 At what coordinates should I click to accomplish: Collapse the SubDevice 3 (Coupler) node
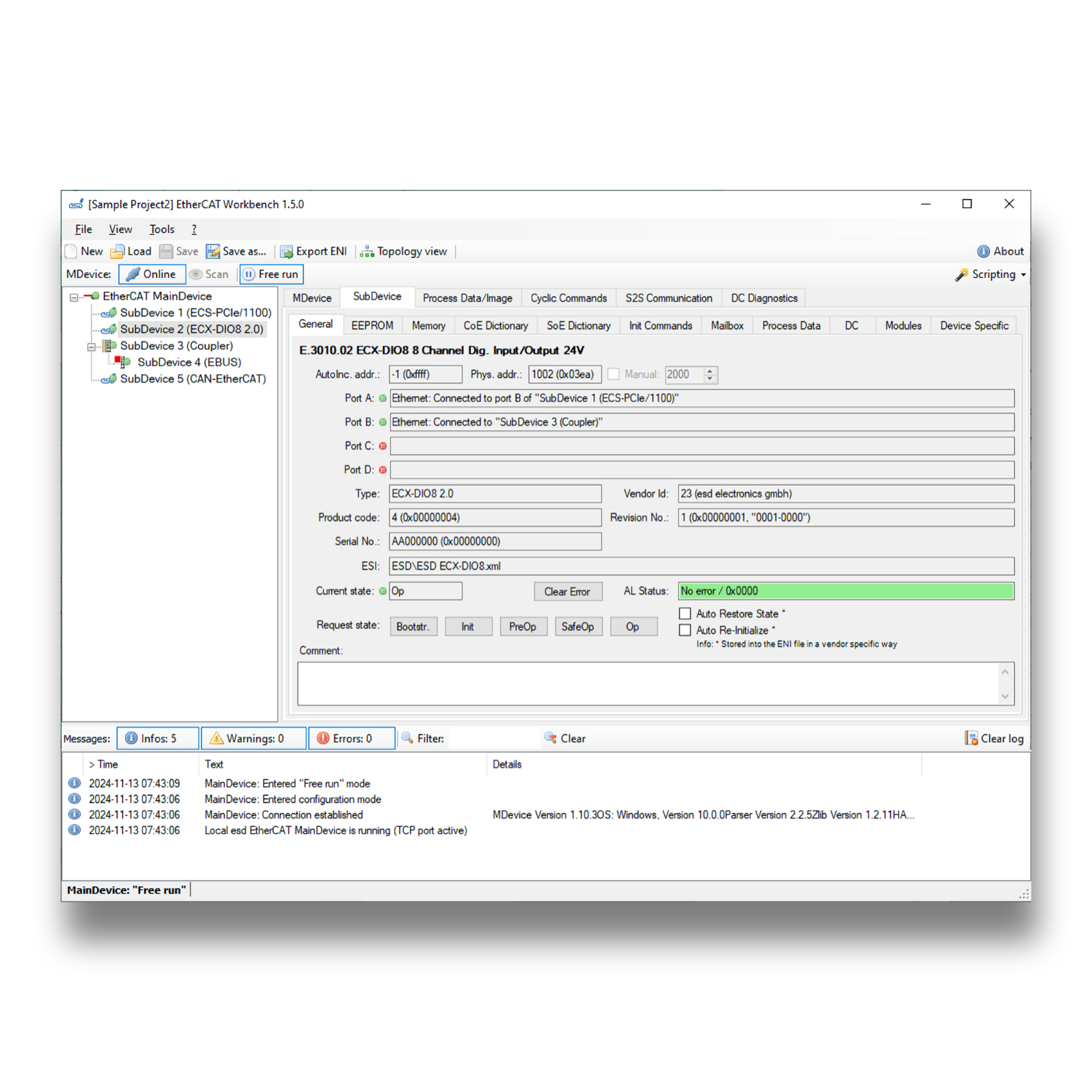coord(91,347)
